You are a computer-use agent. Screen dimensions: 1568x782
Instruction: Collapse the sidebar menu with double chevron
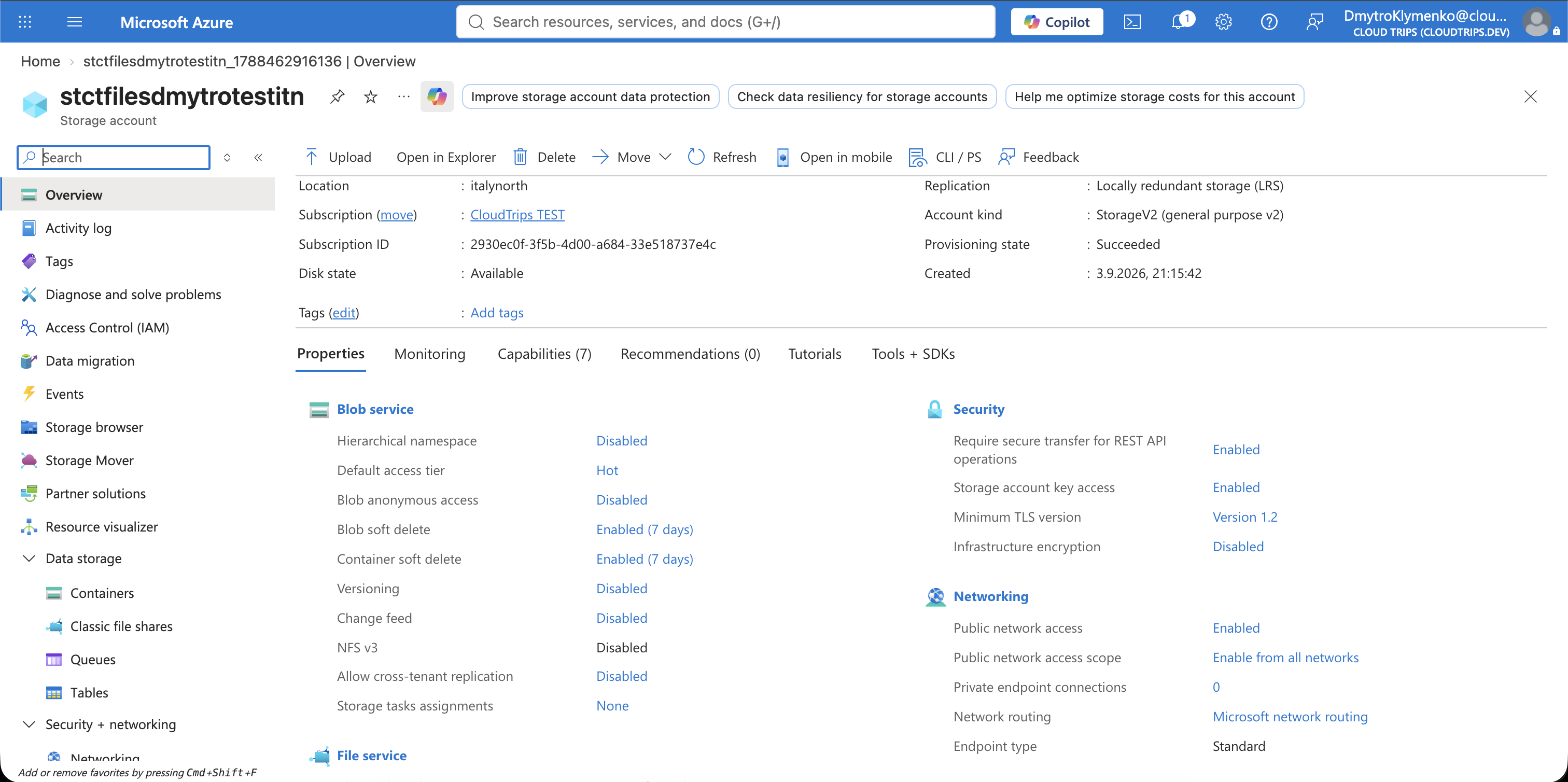tap(258, 158)
